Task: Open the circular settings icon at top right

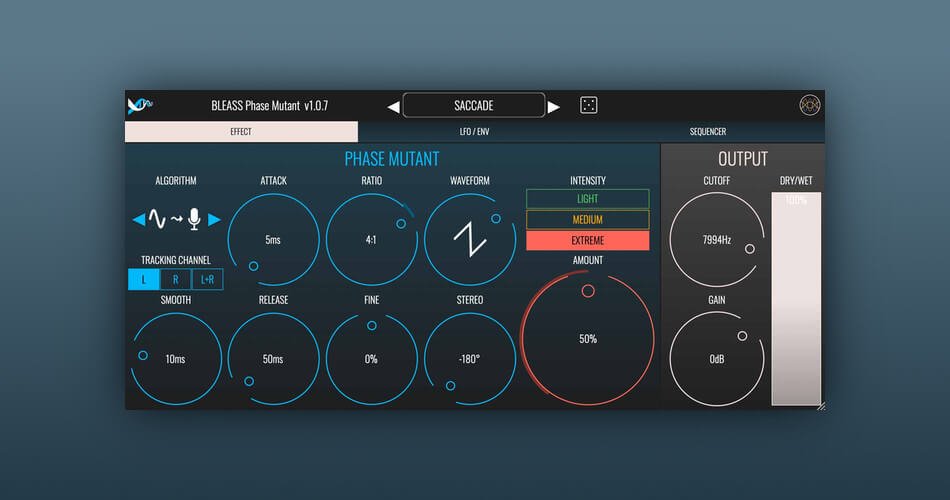Action: tap(809, 105)
